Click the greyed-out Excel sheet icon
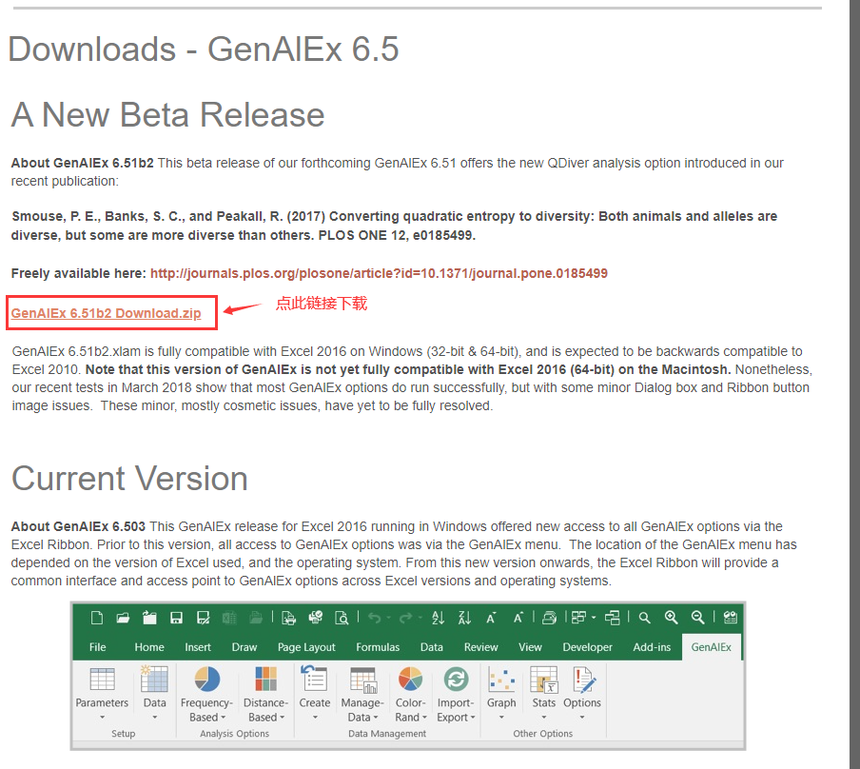The width and height of the screenshot is (860, 769). (229, 618)
